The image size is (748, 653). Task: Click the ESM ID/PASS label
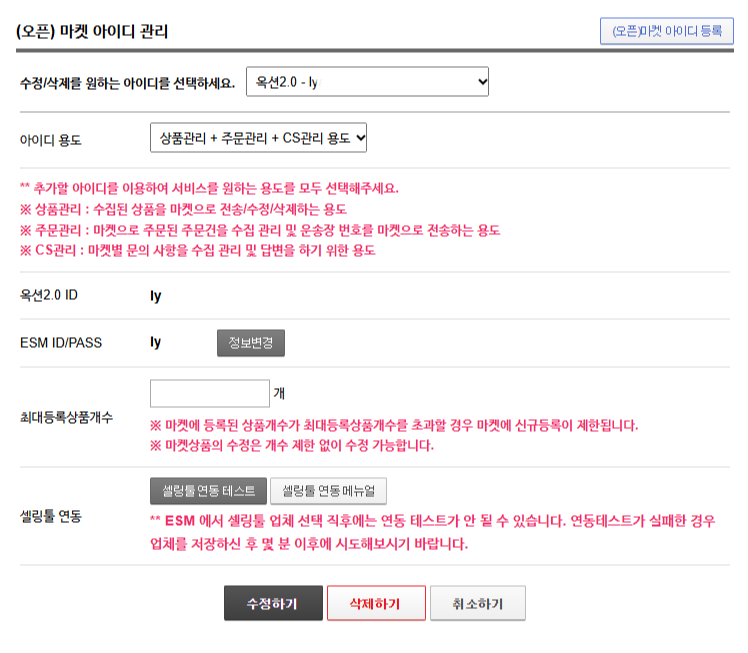61,343
